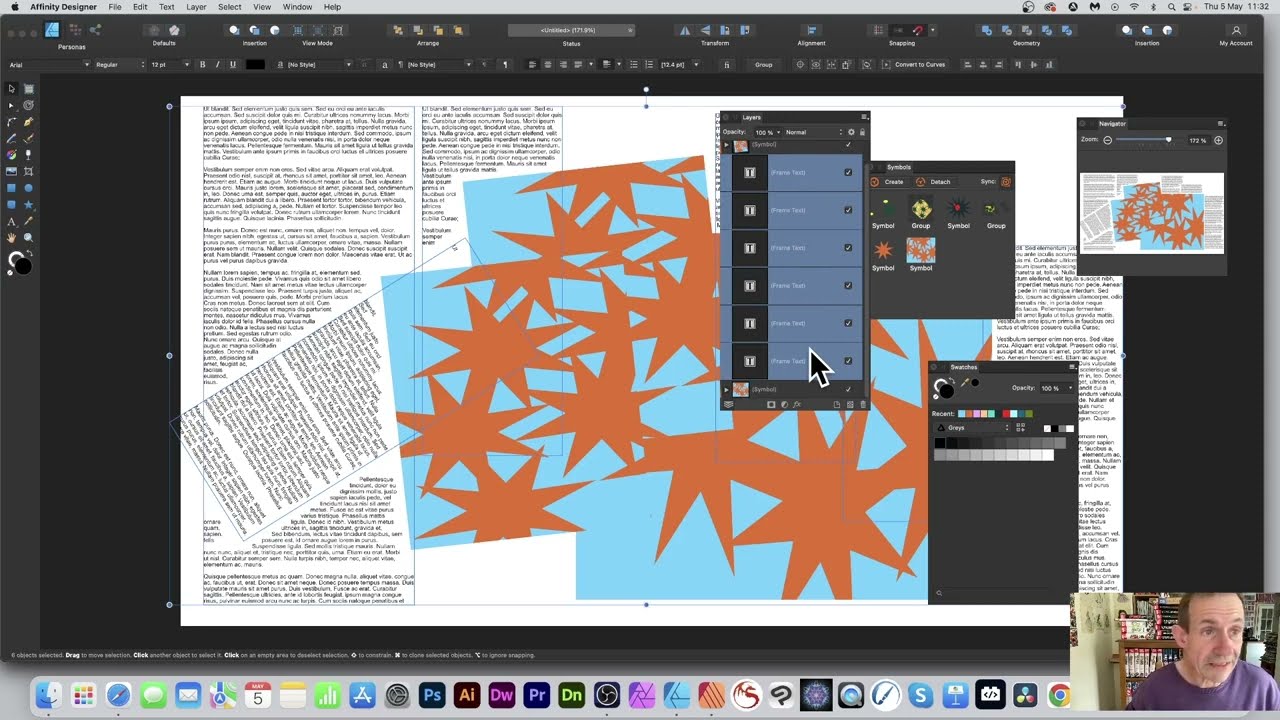Toggle Sync in the Symbols panel

coord(1006,182)
